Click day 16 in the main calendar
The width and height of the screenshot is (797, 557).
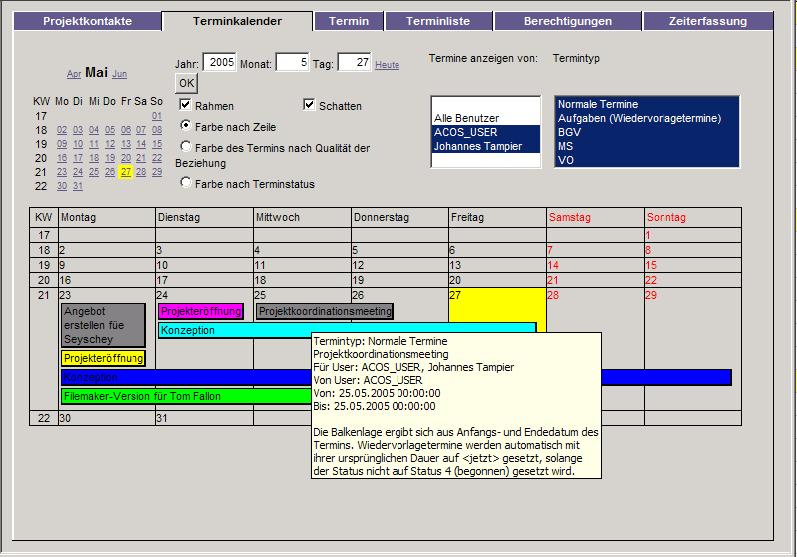65,281
